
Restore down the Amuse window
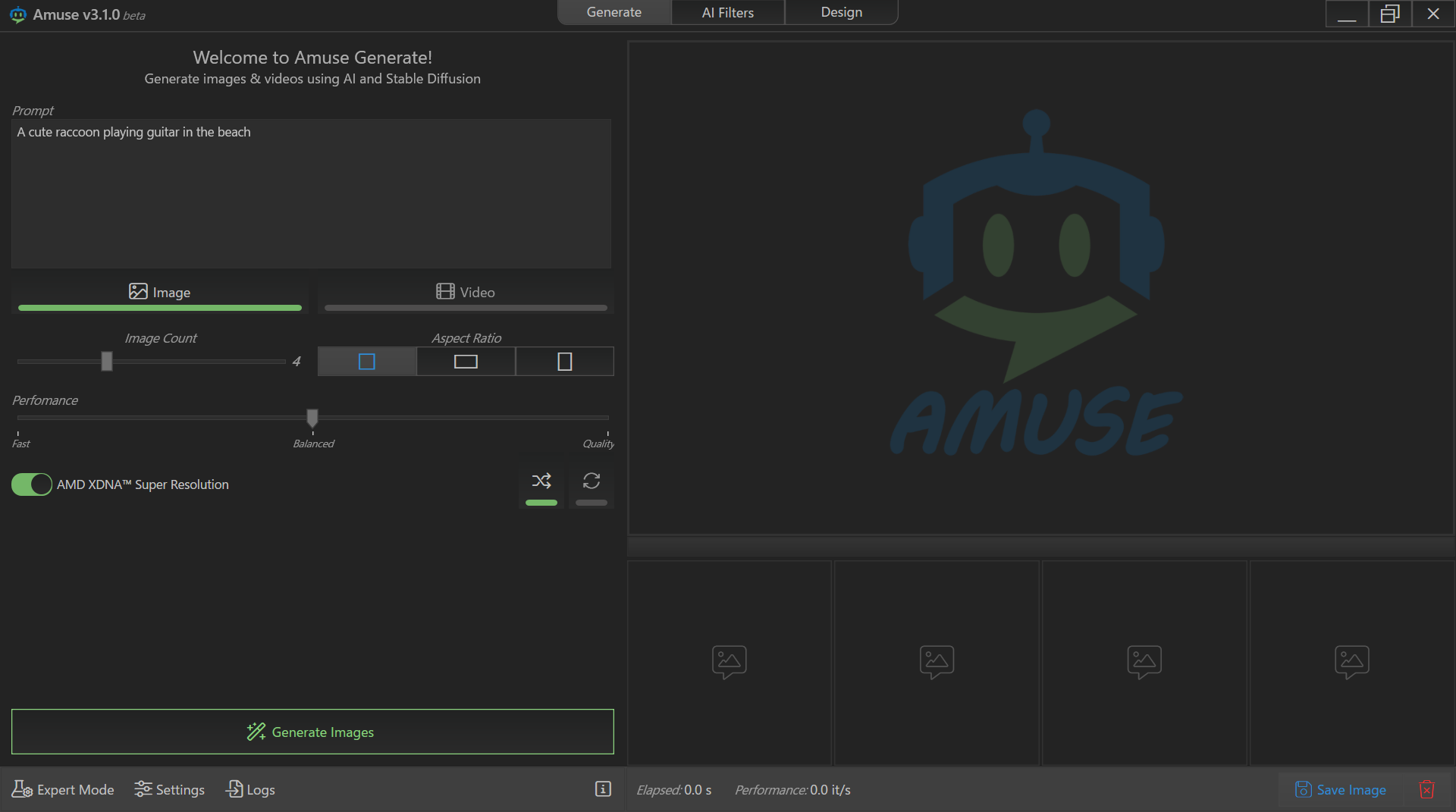pos(1390,14)
